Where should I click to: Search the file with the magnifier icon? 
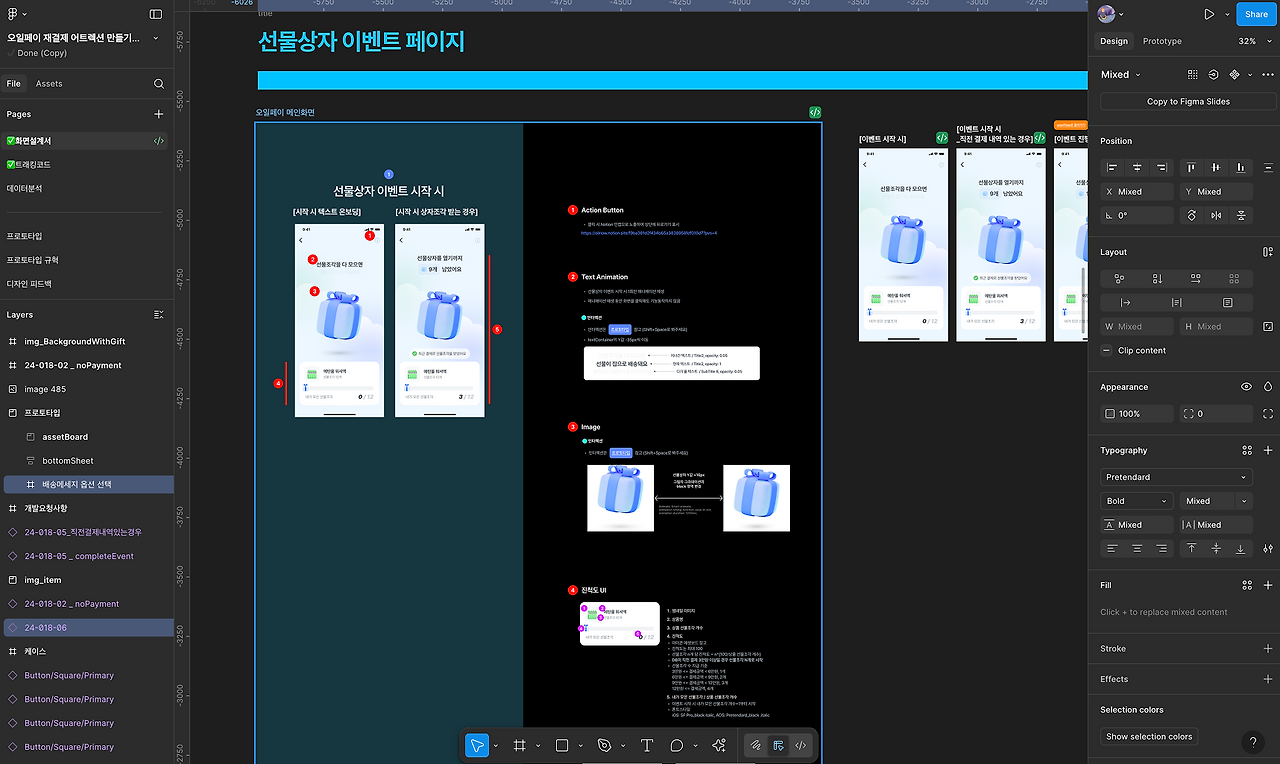click(x=159, y=84)
